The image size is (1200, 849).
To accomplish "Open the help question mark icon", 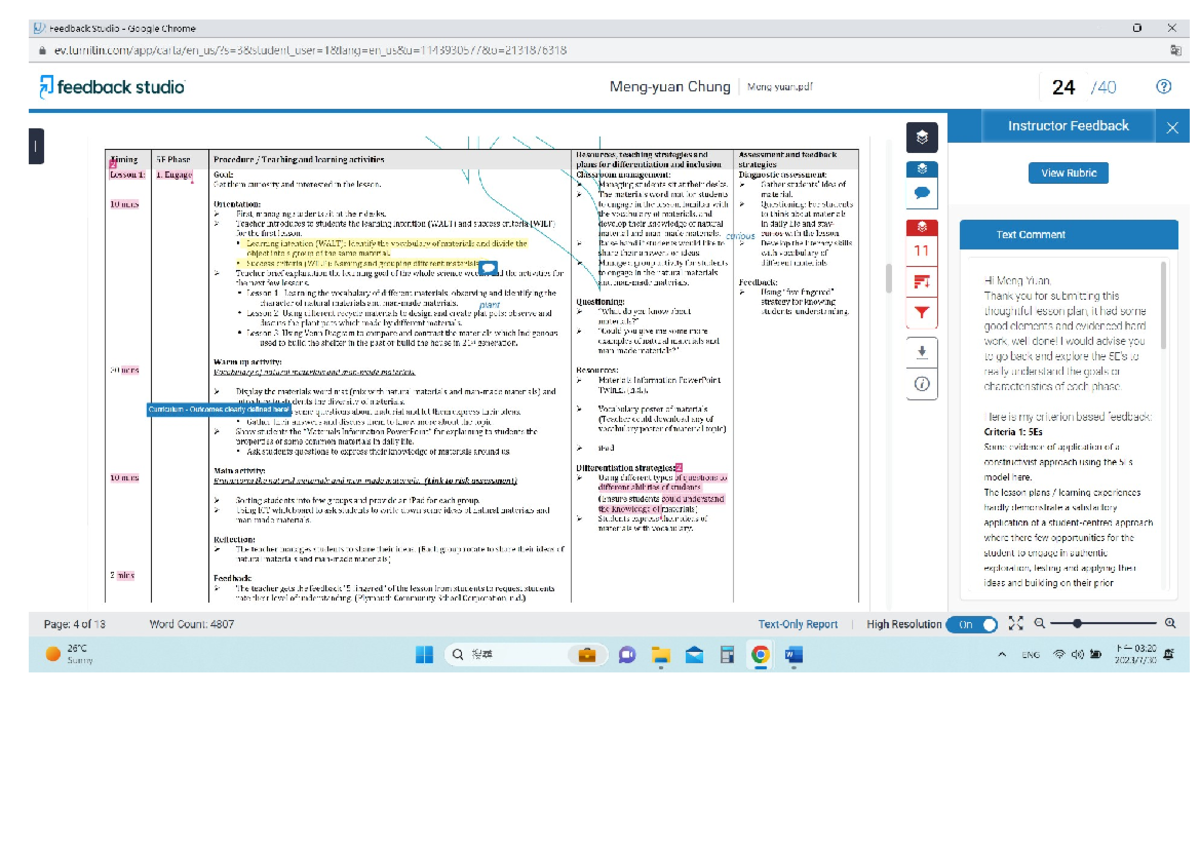I will [x=1163, y=87].
